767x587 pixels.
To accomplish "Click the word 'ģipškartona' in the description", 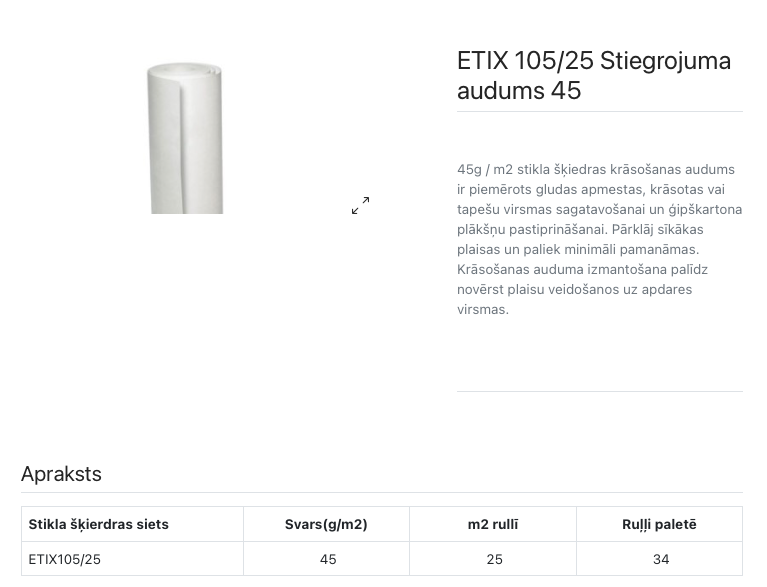I will coord(704,210).
